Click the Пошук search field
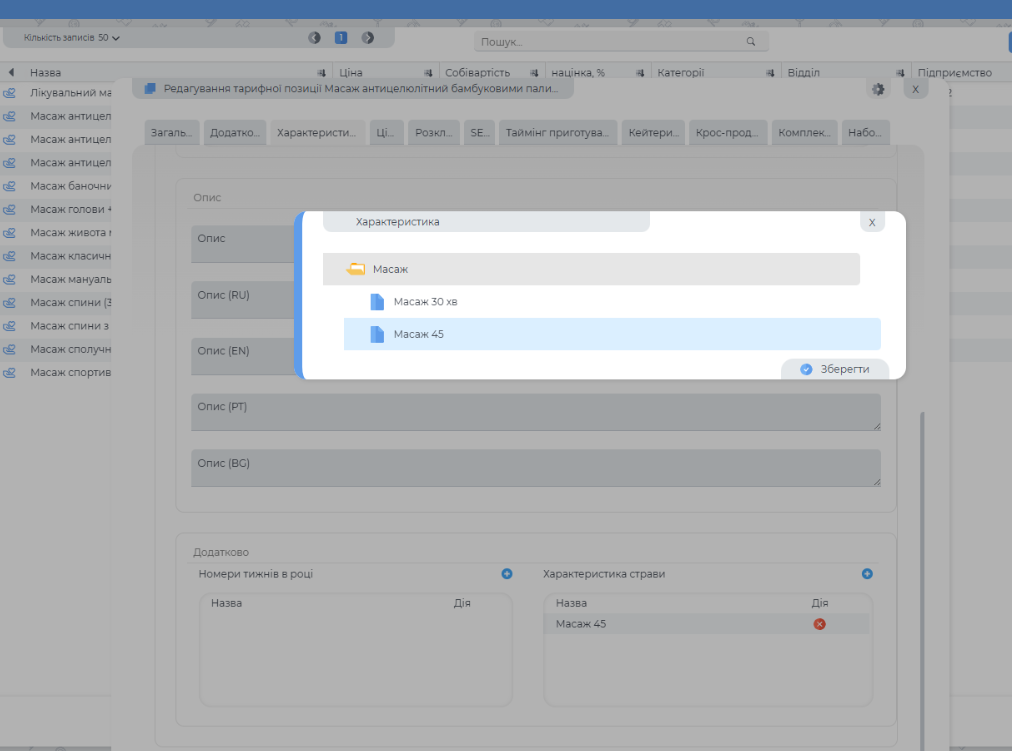Image resolution: width=1012 pixels, height=751 pixels. click(x=610, y=42)
